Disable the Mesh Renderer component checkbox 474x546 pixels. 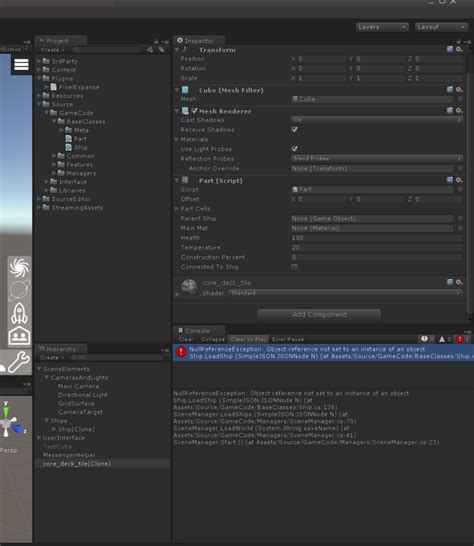coord(194,111)
